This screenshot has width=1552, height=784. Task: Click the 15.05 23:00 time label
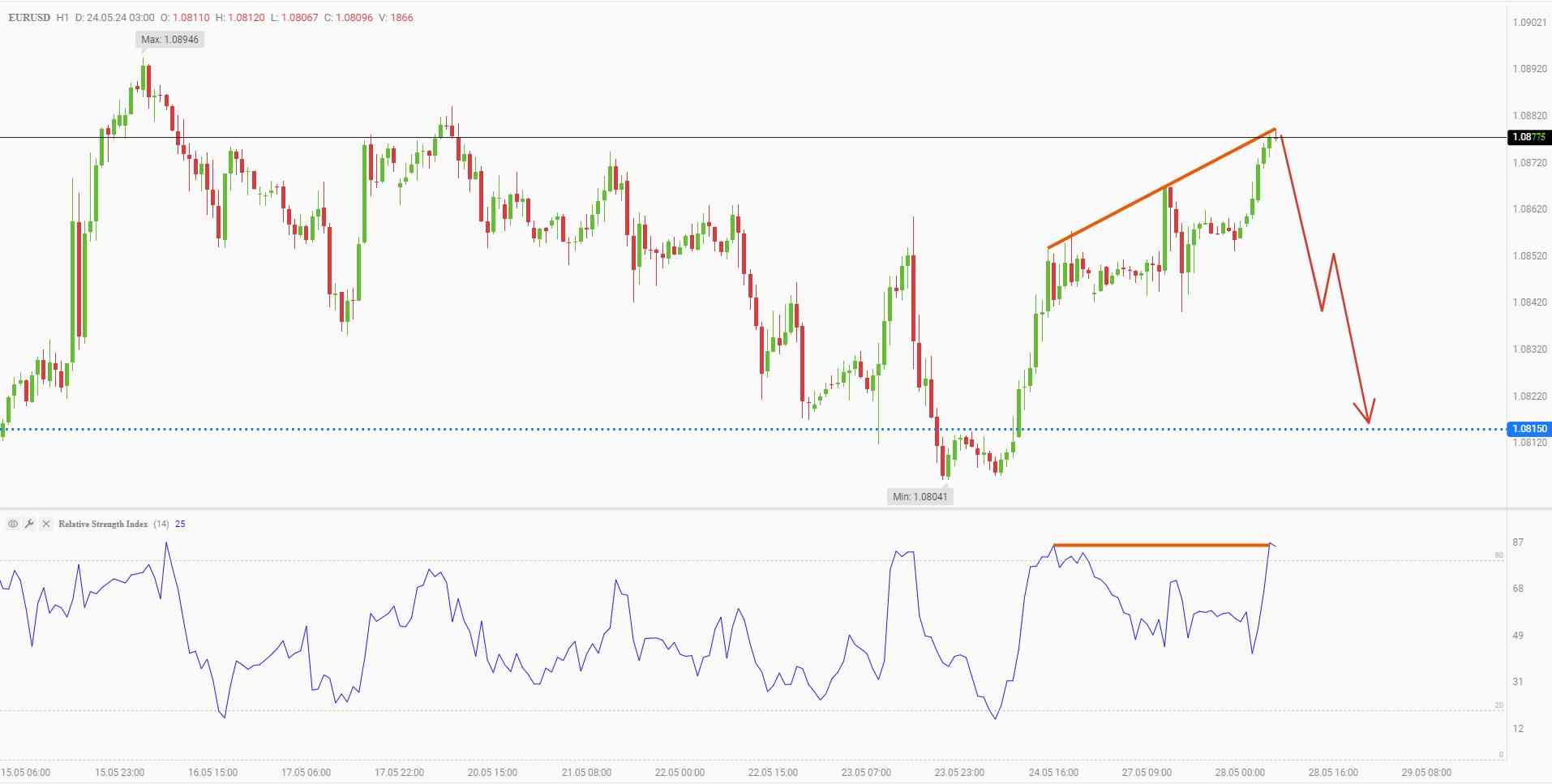click(x=119, y=773)
